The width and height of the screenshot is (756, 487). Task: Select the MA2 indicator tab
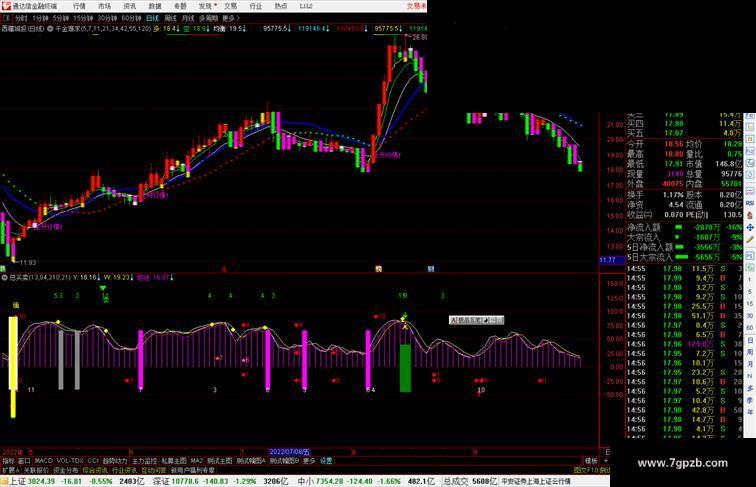[x=197, y=461]
